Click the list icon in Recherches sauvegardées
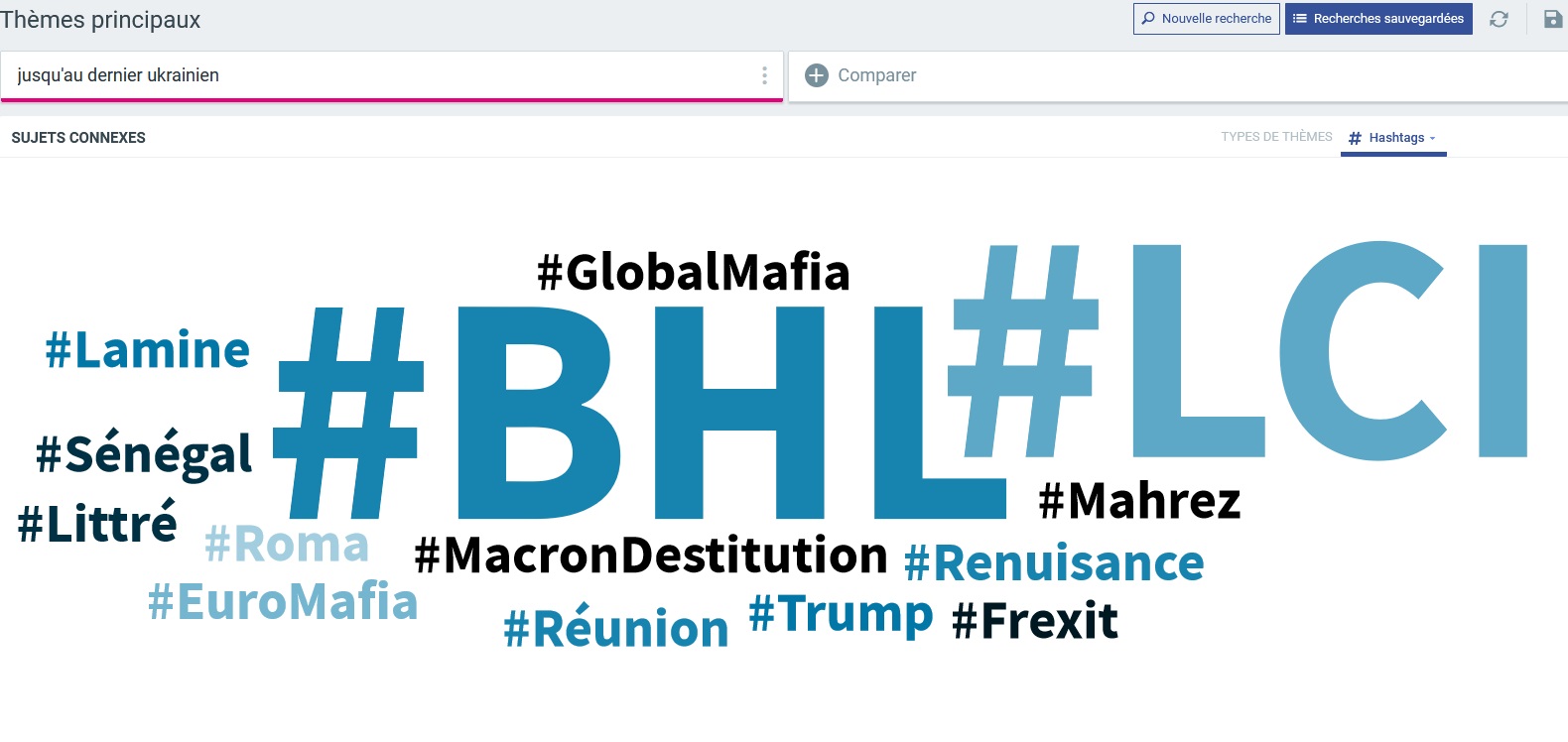This screenshot has height=742, width=1568. pyautogui.click(x=1299, y=18)
